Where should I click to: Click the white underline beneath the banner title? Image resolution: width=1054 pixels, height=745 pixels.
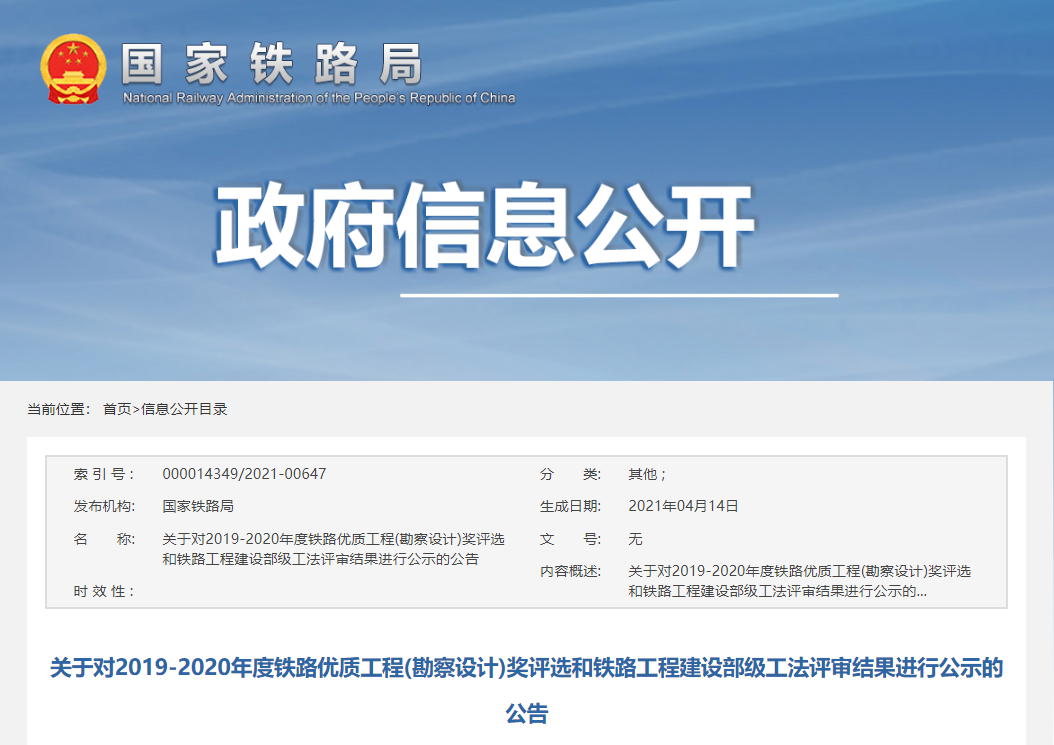click(x=617, y=295)
